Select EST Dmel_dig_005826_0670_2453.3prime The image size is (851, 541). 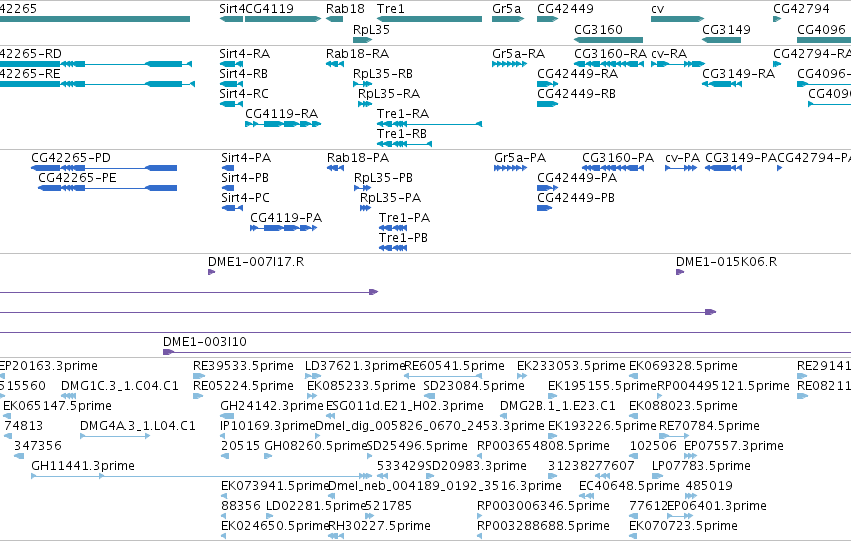pyautogui.click(x=319, y=436)
